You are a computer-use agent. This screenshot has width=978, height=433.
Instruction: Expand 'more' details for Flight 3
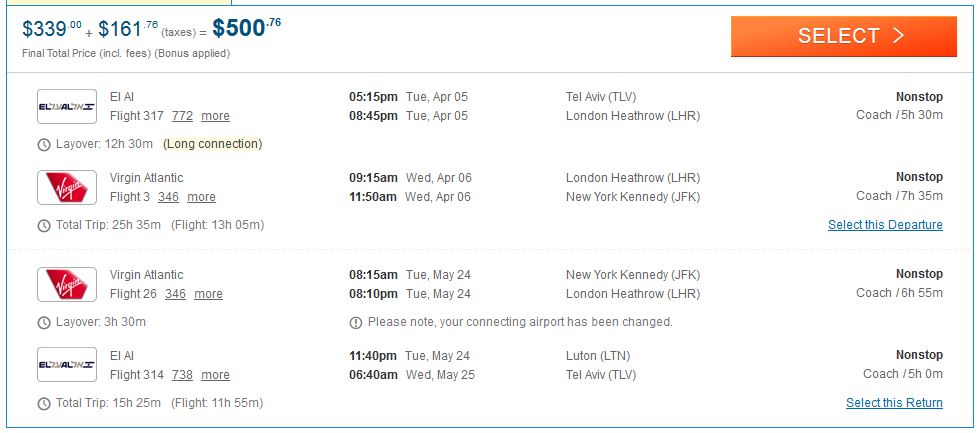201,197
